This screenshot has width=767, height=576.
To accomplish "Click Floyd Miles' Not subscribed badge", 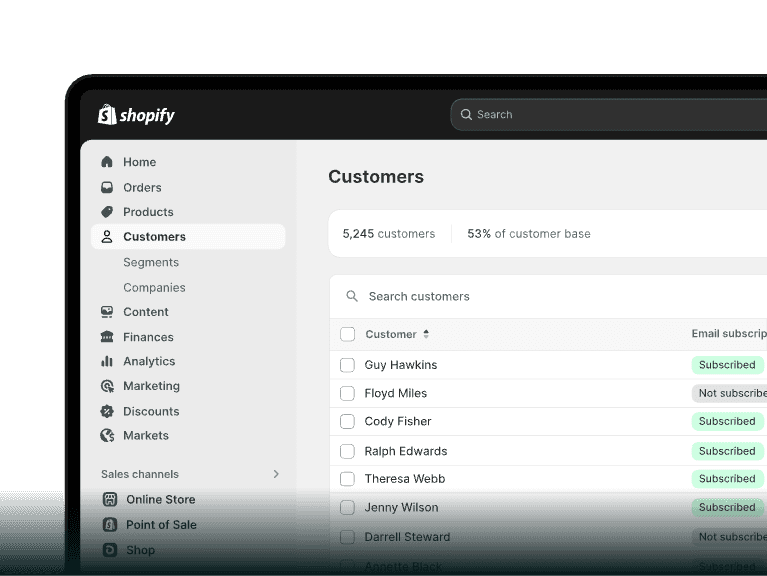I will [729, 393].
